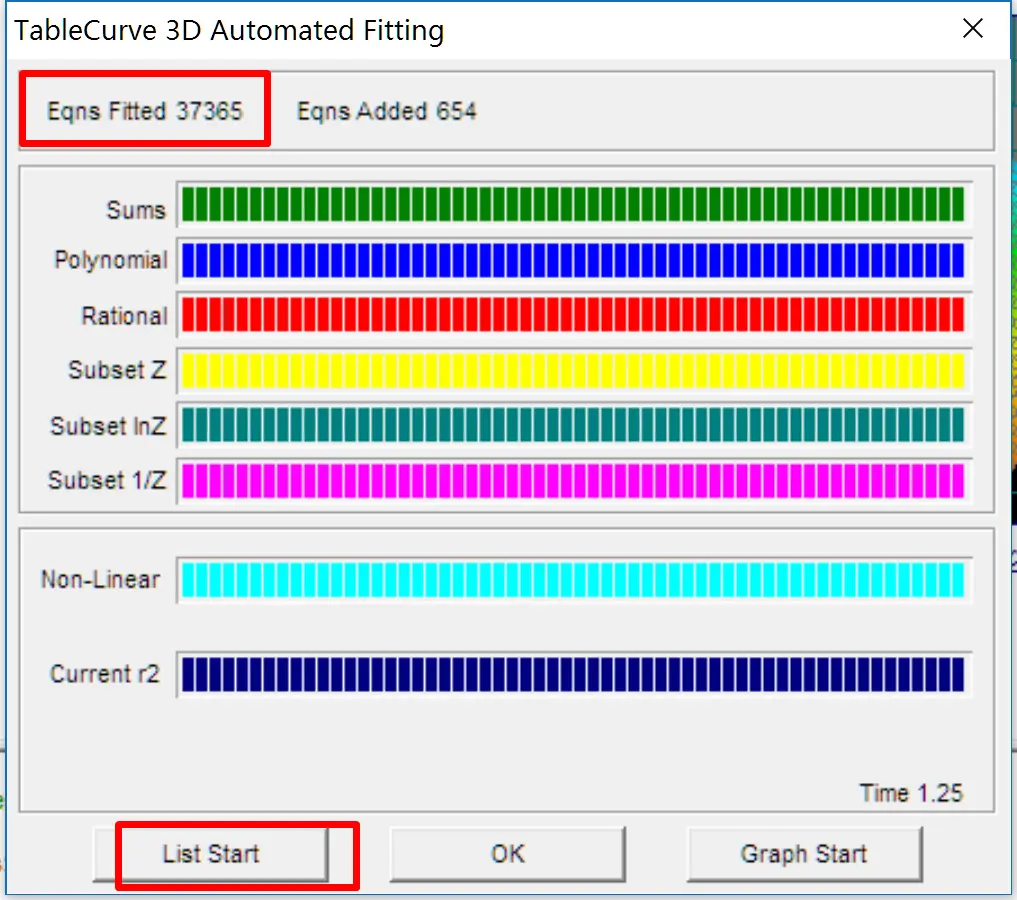This screenshot has width=1017, height=900.
Task: Click the red Rational progress bar
Action: (x=573, y=315)
